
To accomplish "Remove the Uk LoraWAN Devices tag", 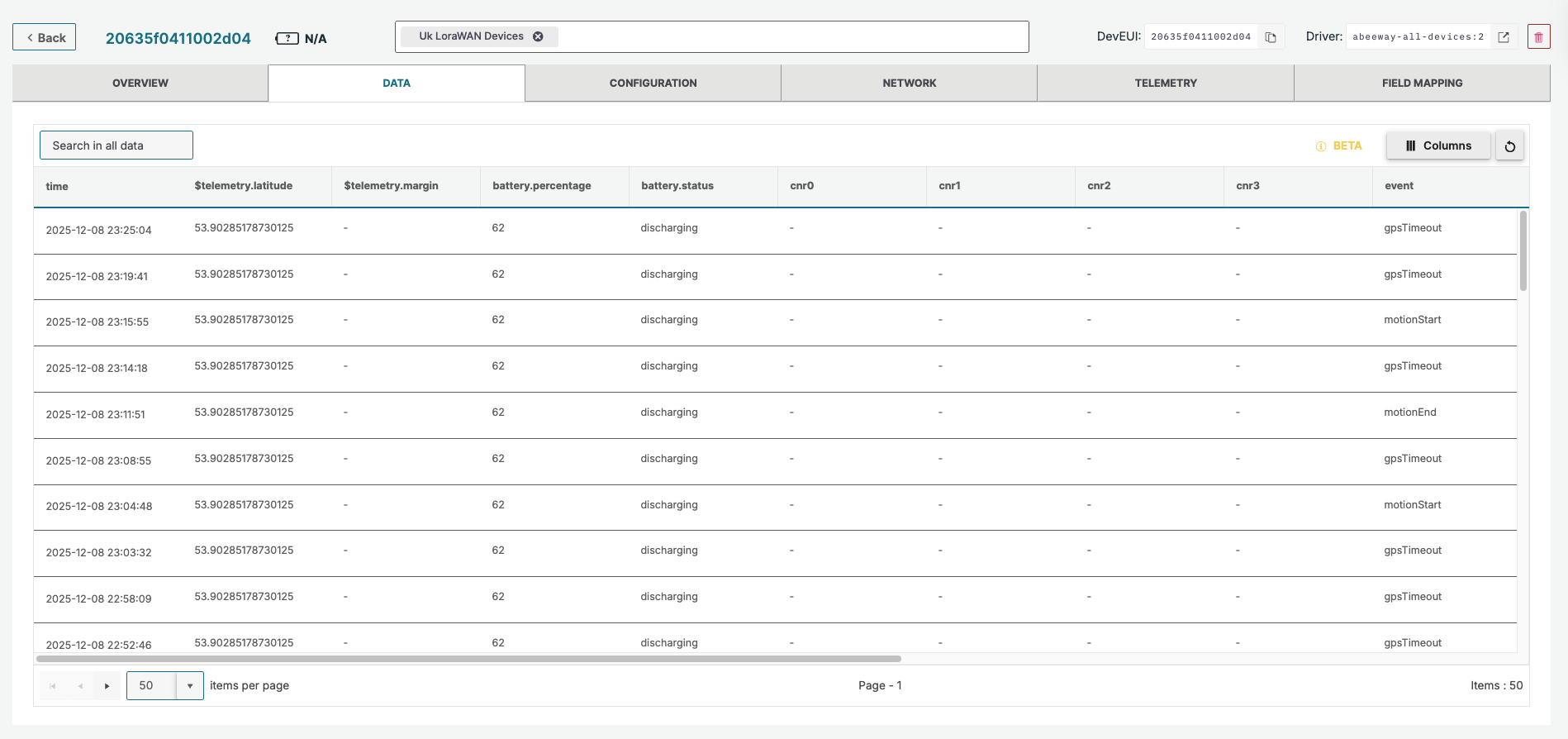I will 538,36.
